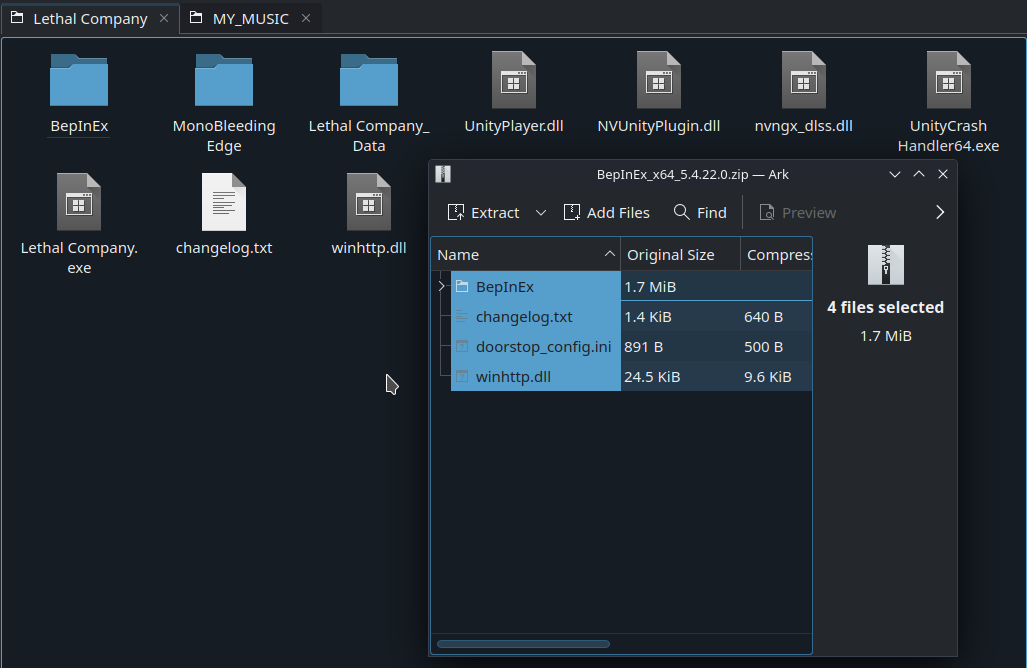
Task: Close the MY_MUSIC tab
Action: pos(306,18)
